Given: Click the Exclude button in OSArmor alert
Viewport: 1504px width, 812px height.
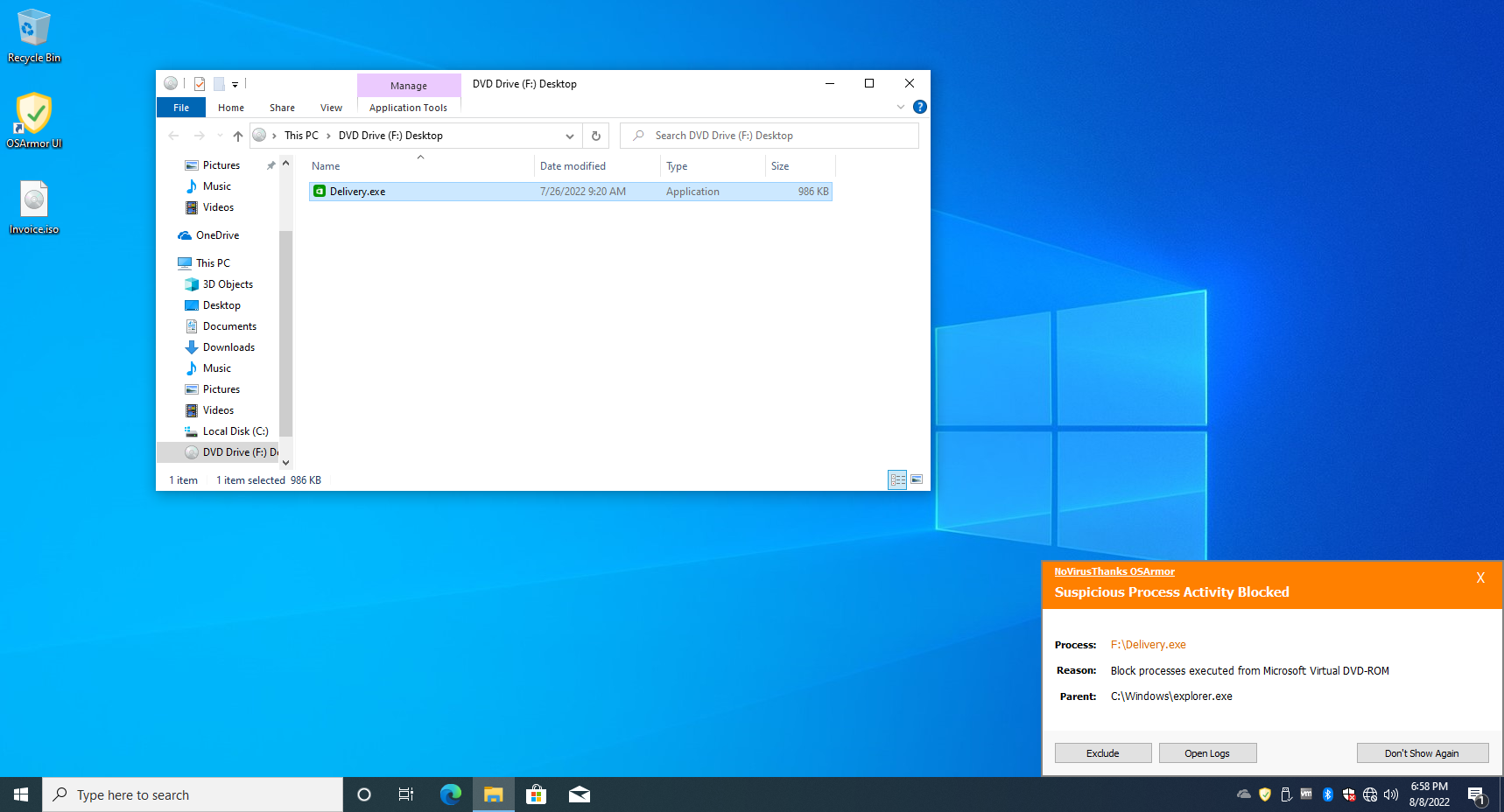Looking at the screenshot, I should [1102, 753].
